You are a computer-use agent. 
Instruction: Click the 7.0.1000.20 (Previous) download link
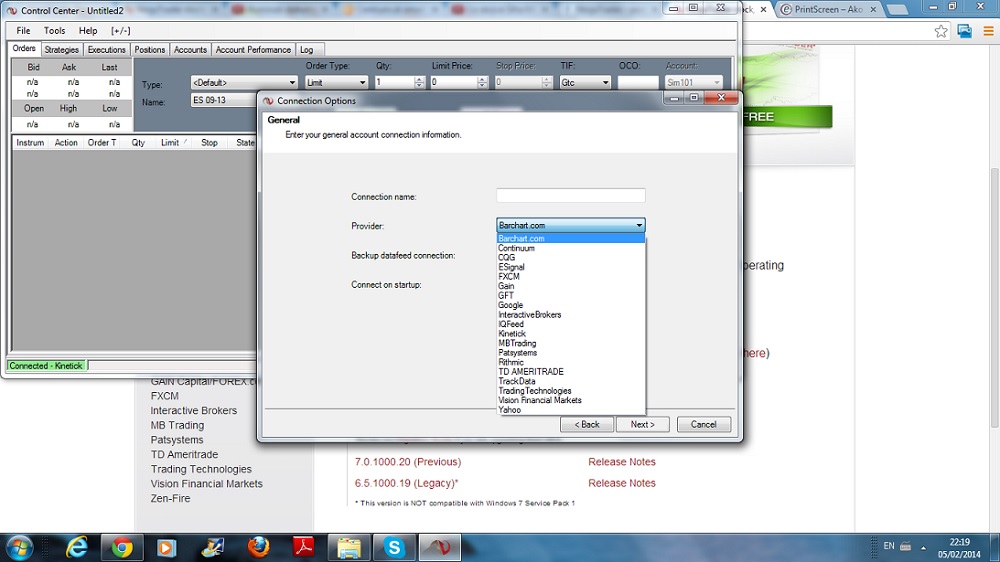click(x=408, y=462)
